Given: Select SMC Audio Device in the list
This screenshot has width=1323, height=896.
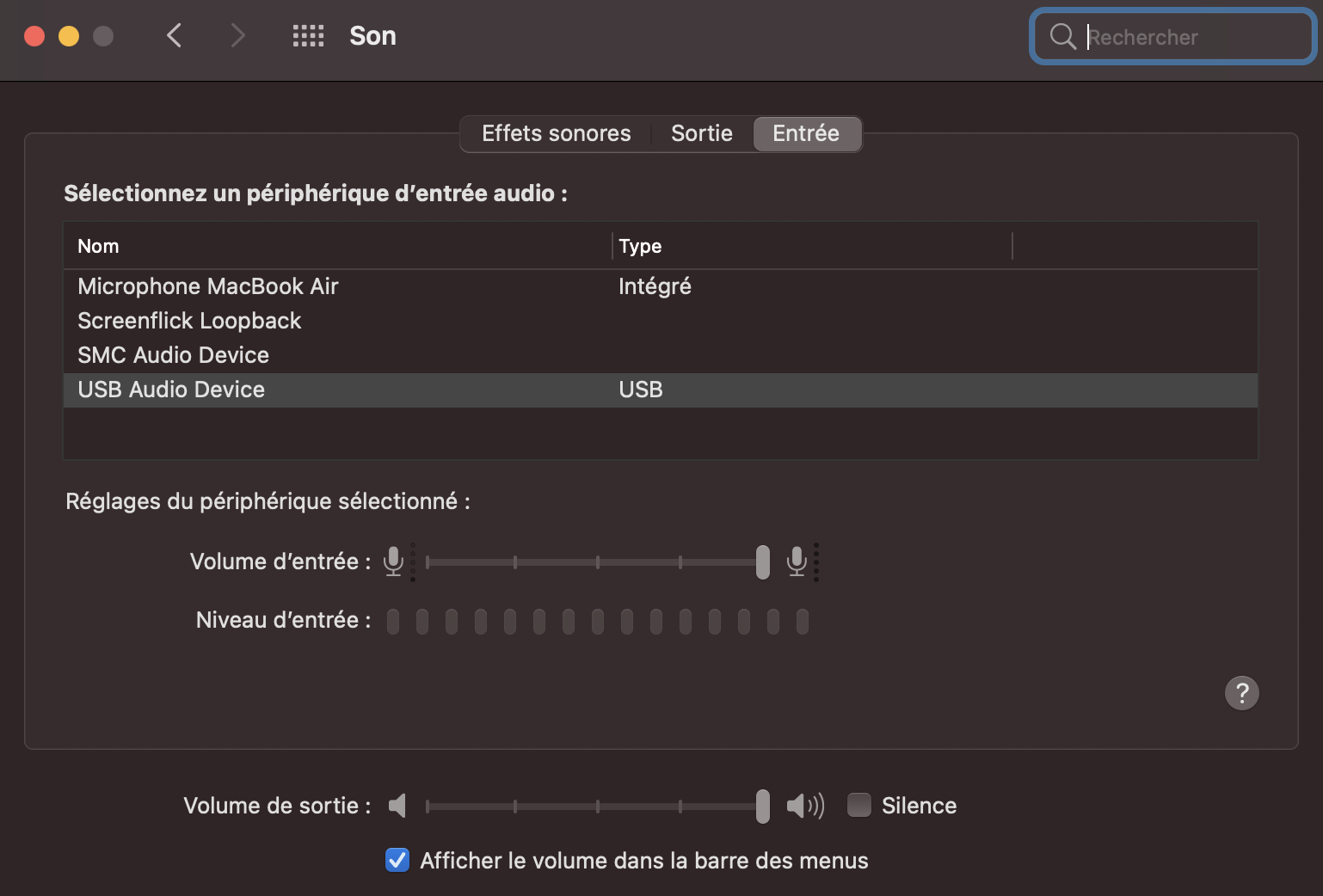Looking at the screenshot, I should (661, 355).
